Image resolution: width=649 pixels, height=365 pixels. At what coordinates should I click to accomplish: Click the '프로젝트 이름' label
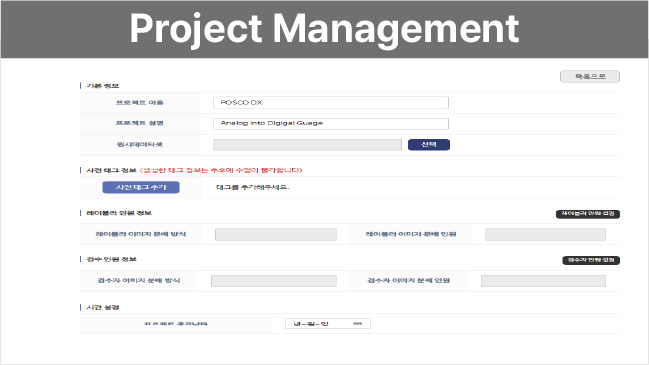[139, 103]
